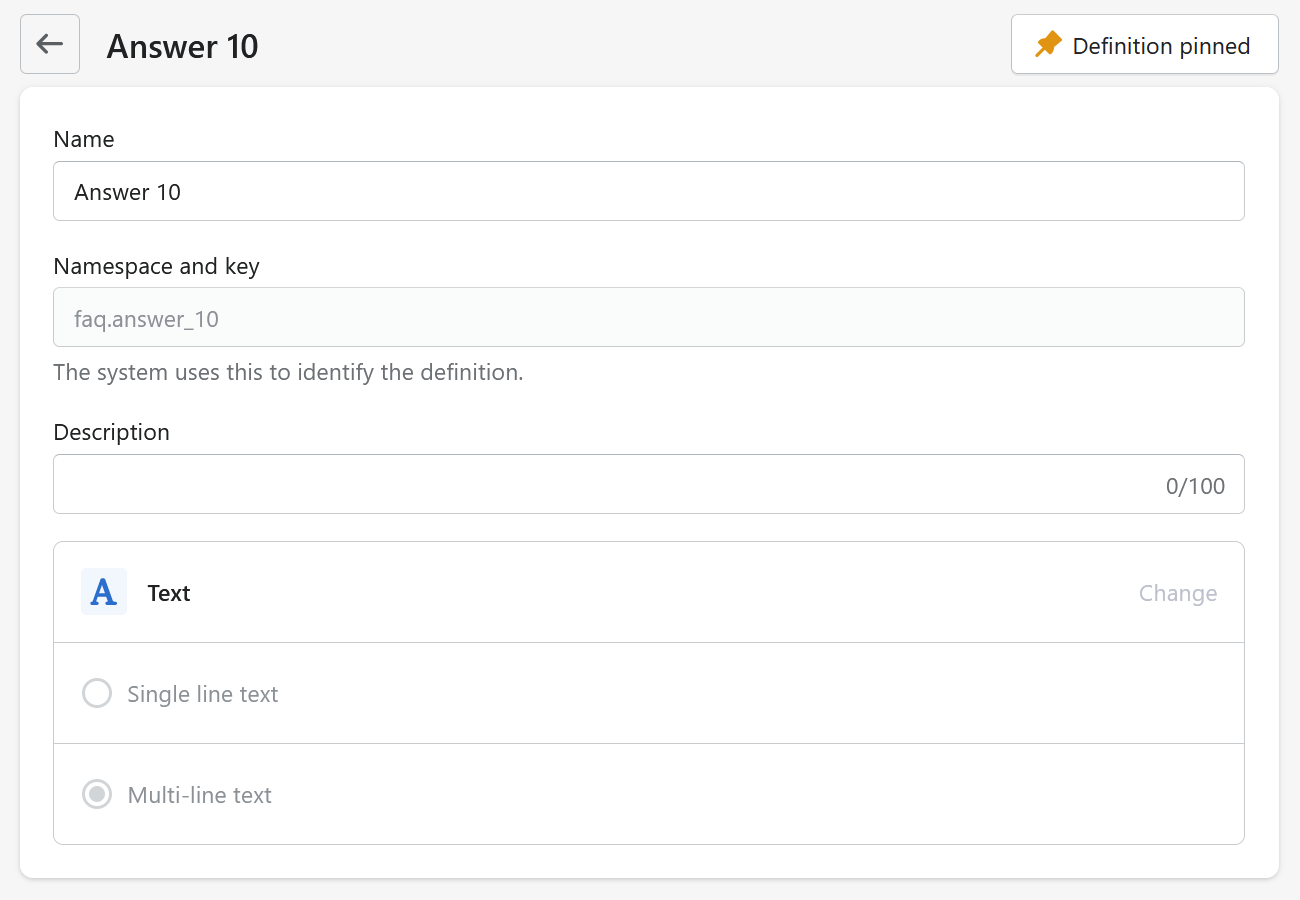Click the Multi-line text label
The width and height of the screenshot is (1300, 900).
pyautogui.click(x=200, y=795)
